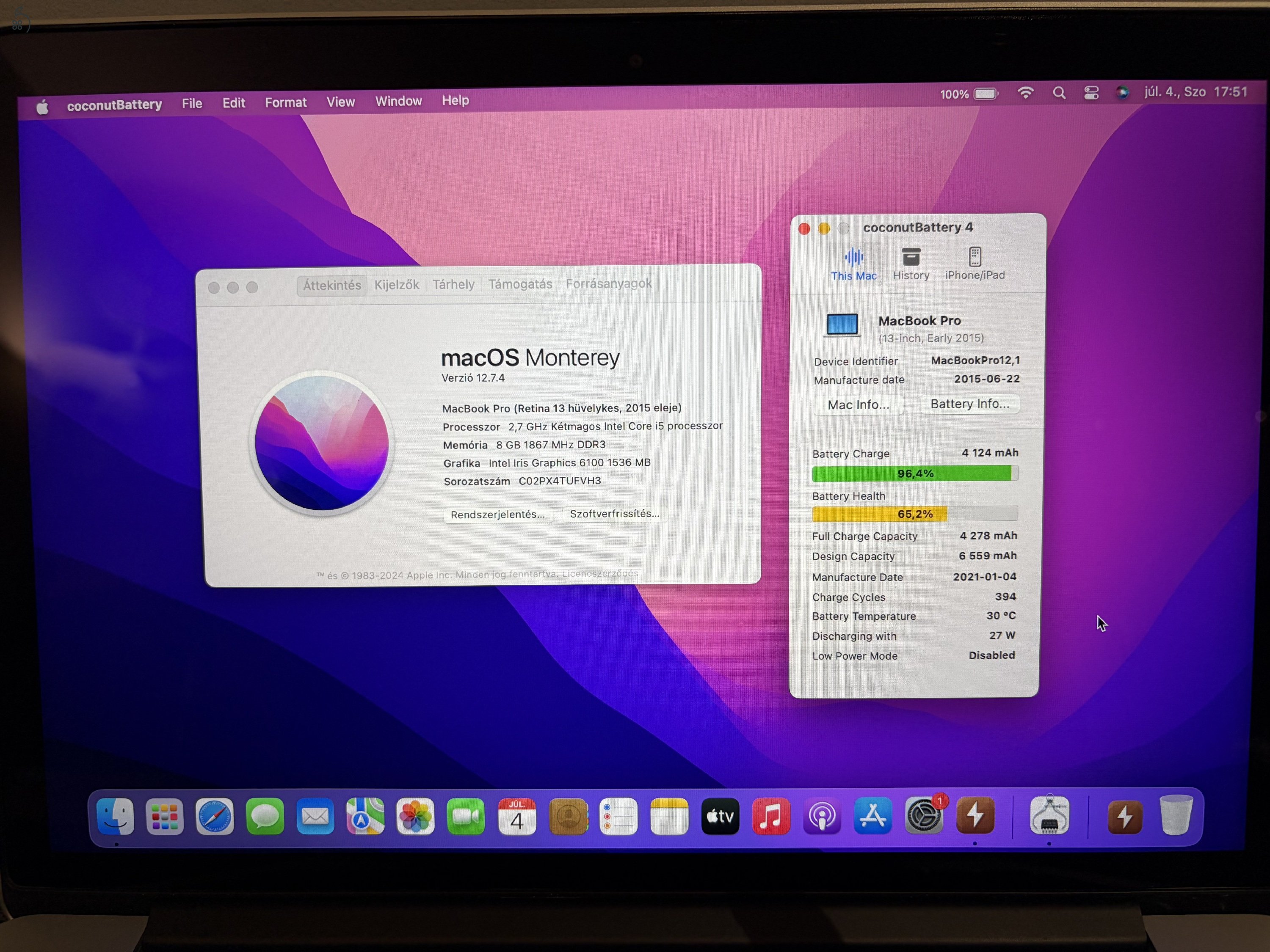Click running coconutBattery icon in the Dock
This screenshot has width=1270, height=952.
[x=975, y=815]
